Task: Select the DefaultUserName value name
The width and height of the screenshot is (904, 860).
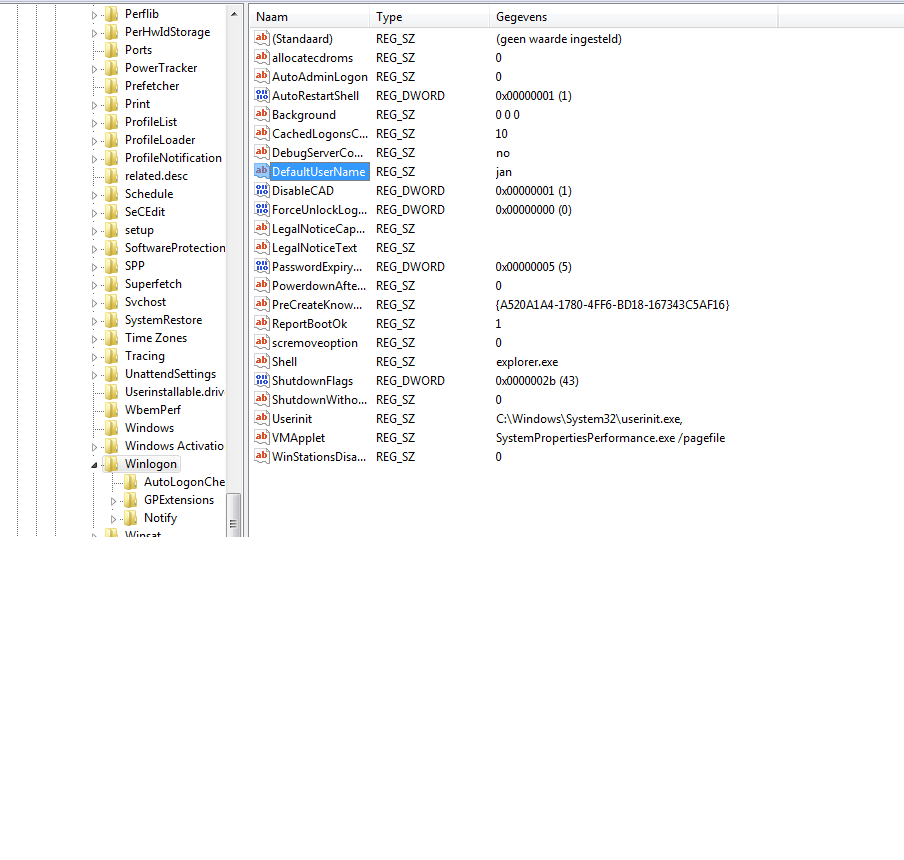Action: (x=319, y=172)
